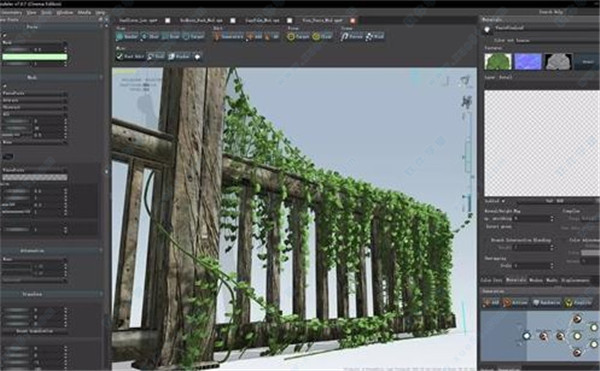Toggle the checkbox below the top section header
Image resolution: width=600 pixels, height=371 pixels.
click(x=4, y=35)
